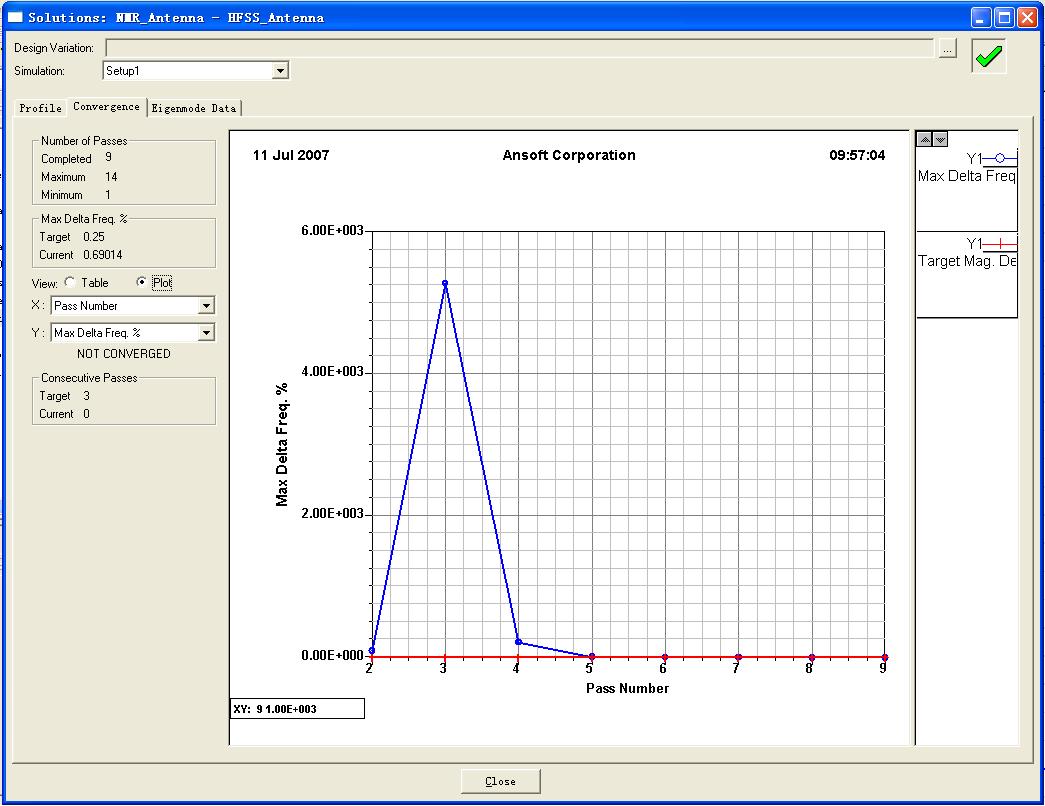Click the data point at pass 4
The height and width of the screenshot is (806, 1045).
(x=519, y=642)
